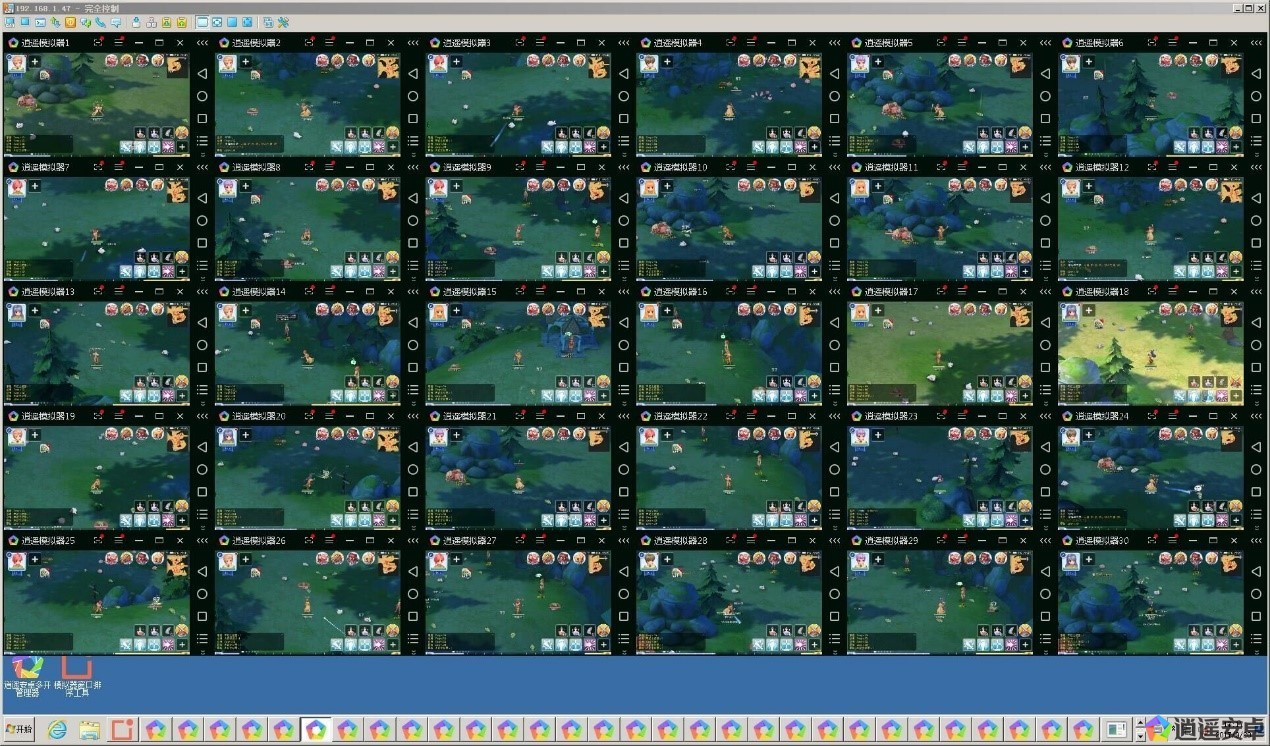Open the minimap in 逍遥模拟器10

point(810,190)
